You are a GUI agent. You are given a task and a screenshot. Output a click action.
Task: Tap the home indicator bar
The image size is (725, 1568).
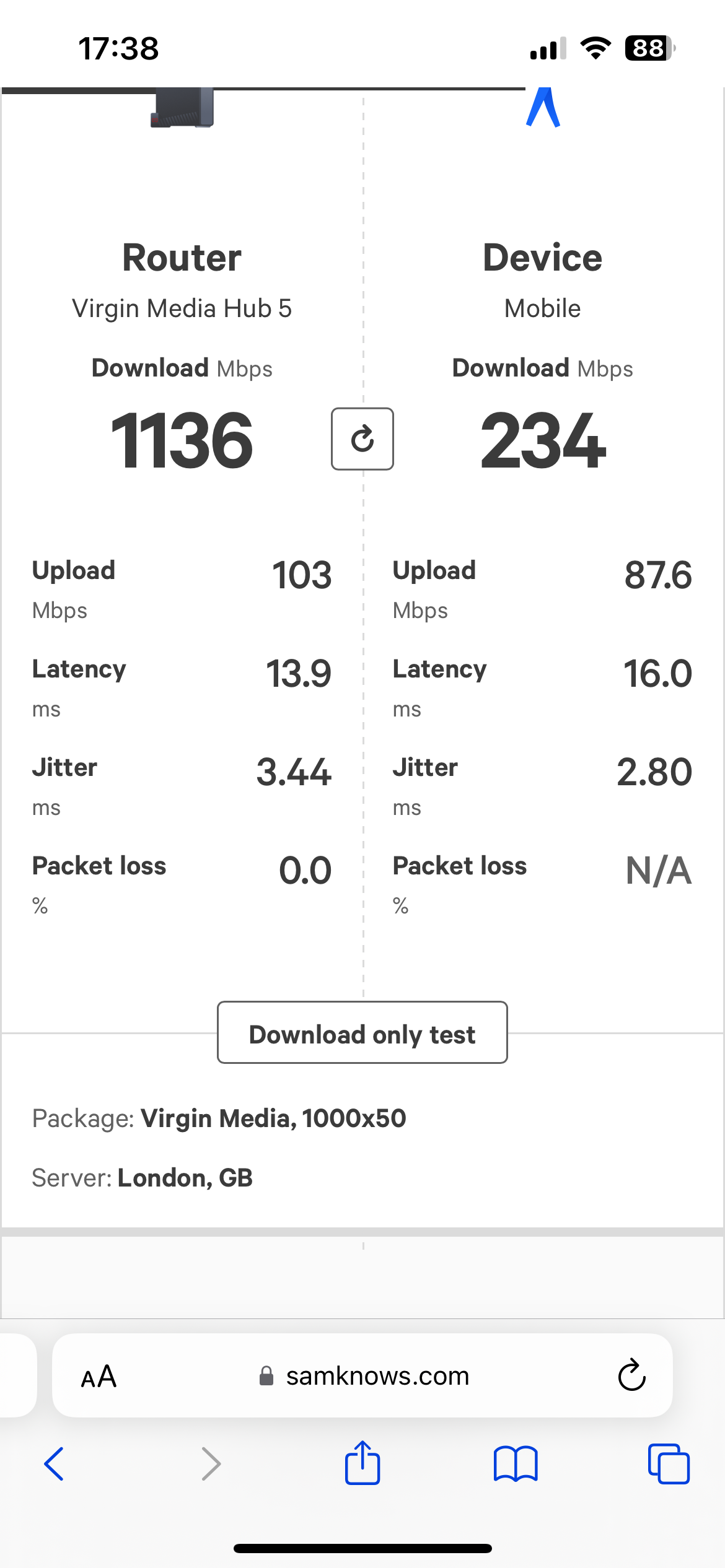click(362, 1548)
